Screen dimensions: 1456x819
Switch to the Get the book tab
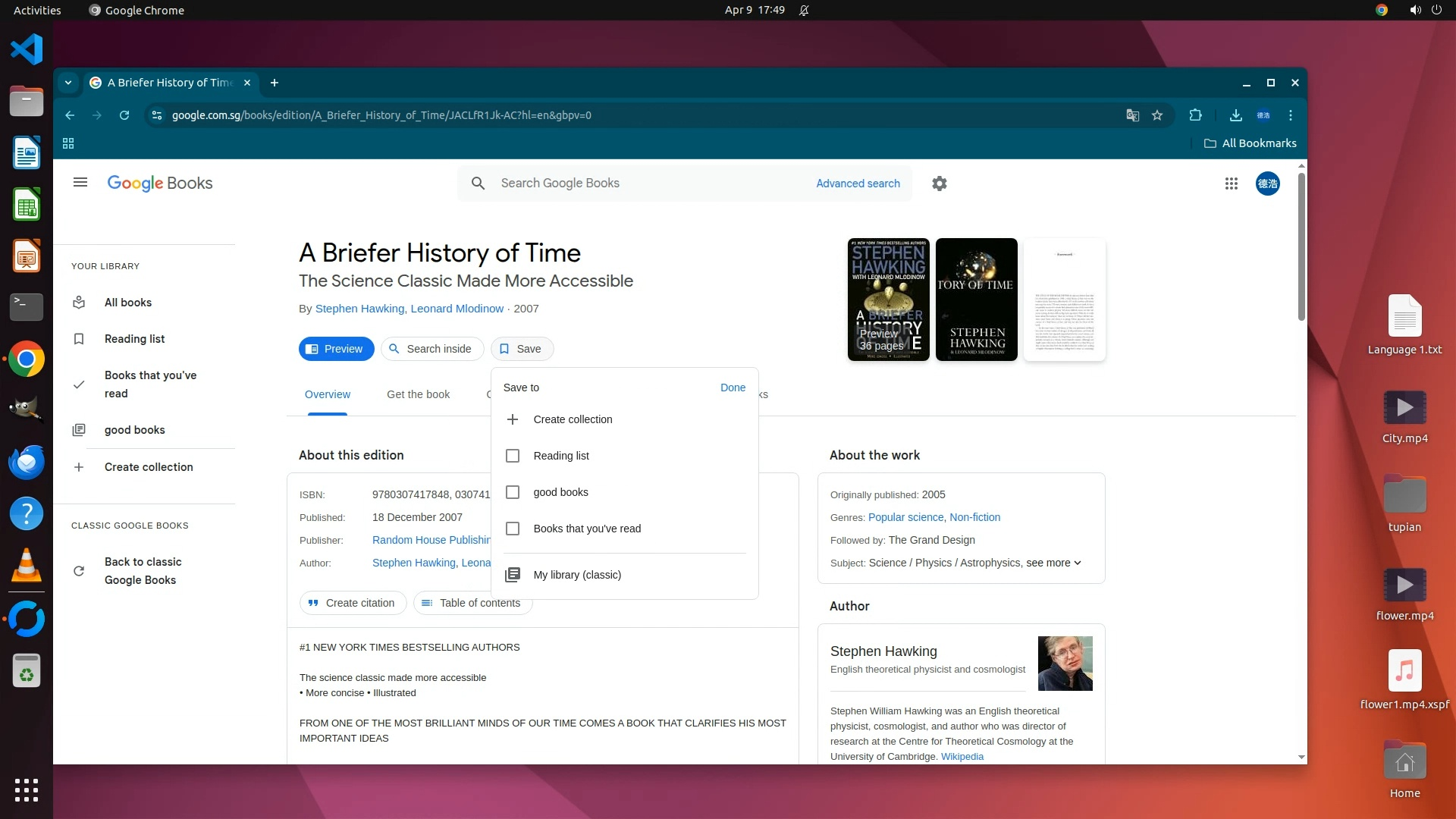(x=418, y=394)
